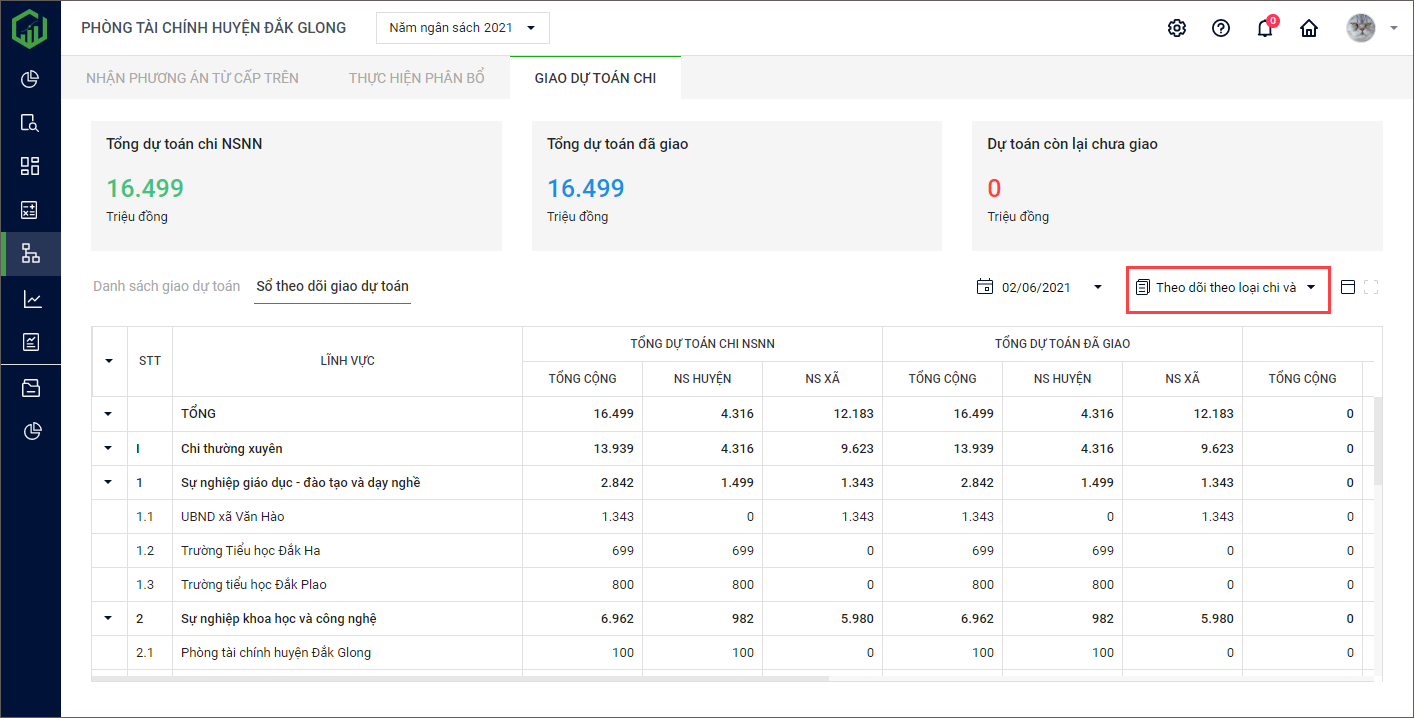Collapse Sự nghiệp khoa học và công nghệ
This screenshot has height=718, width=1414.
108,619
